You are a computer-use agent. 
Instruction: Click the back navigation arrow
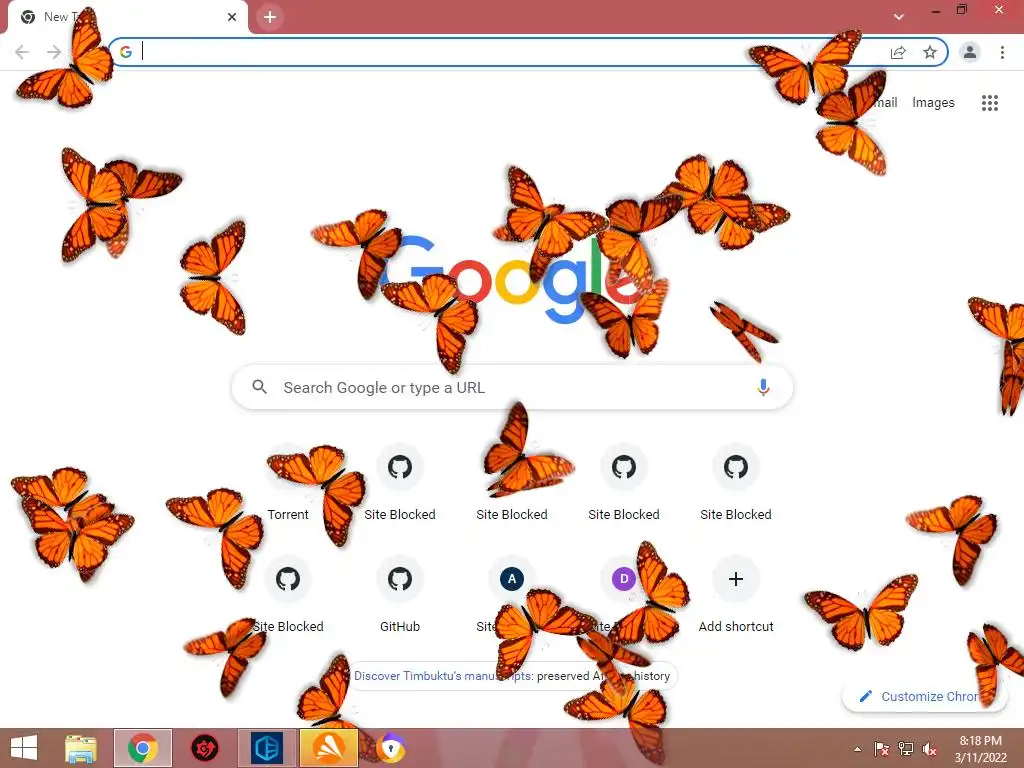[x=22, y=52]
